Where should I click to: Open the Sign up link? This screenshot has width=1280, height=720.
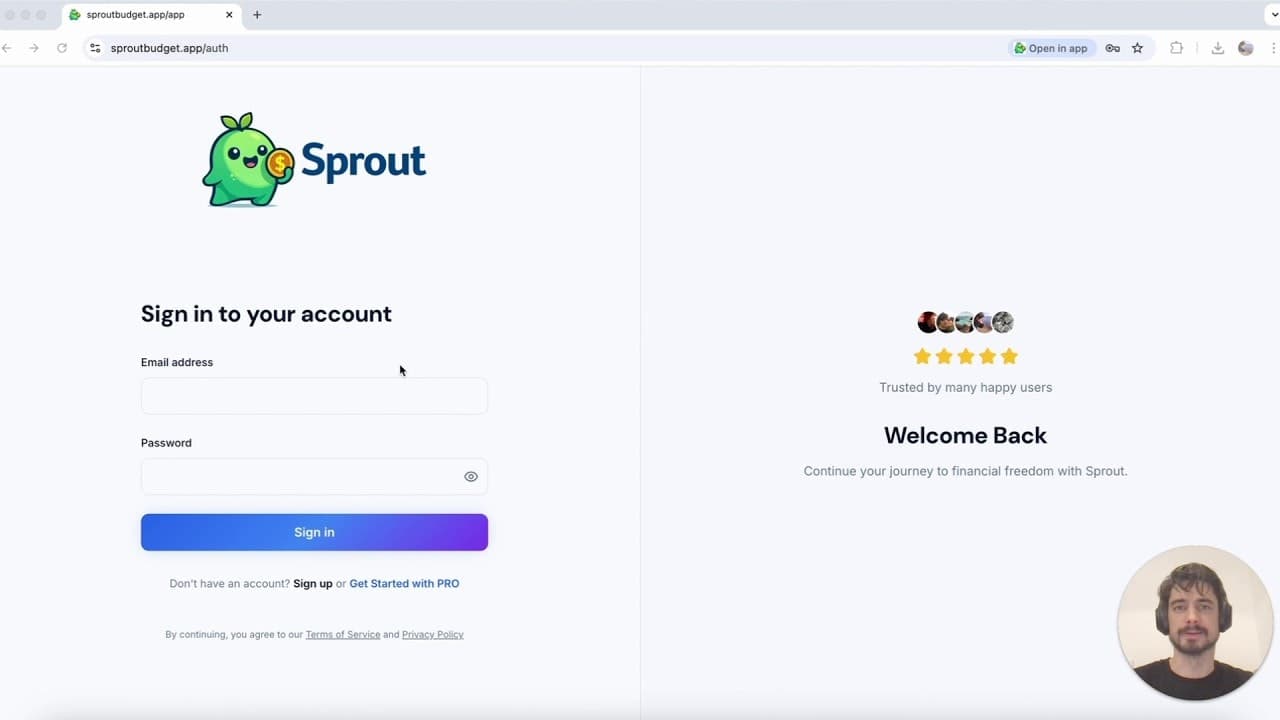(312, 583)
